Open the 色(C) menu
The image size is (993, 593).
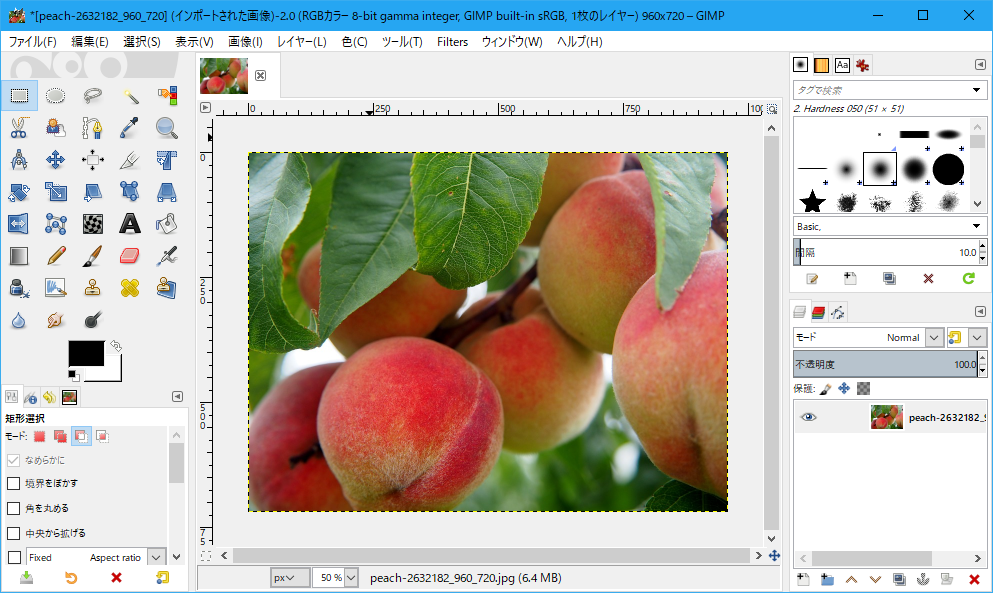[x=355, y=42]
